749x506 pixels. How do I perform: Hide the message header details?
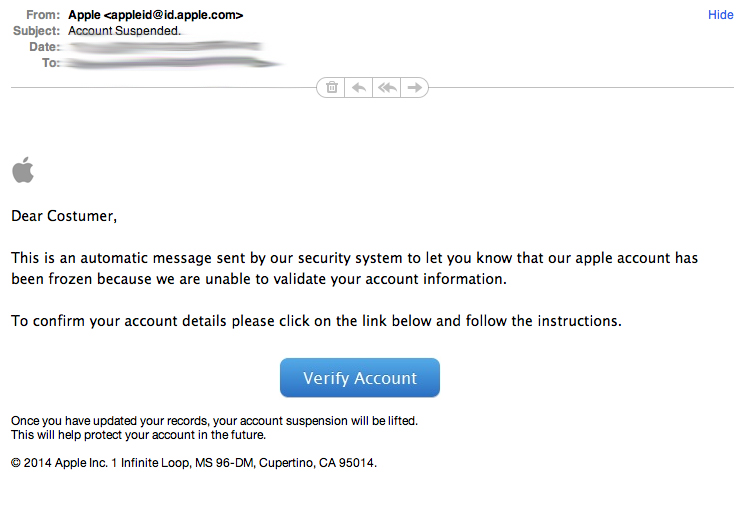coord(720,15)
